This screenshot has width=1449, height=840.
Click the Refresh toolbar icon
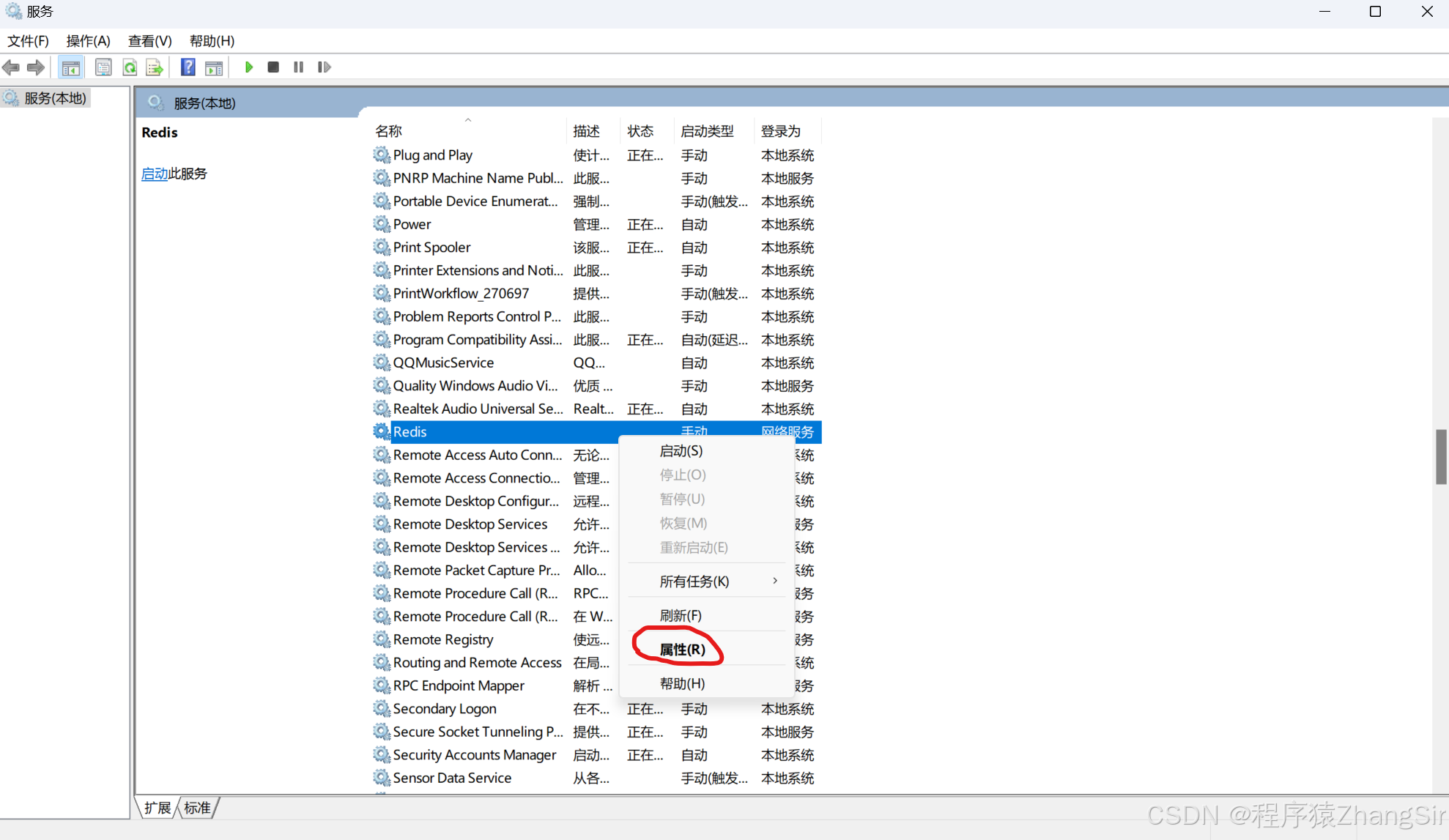click(130, 67)
